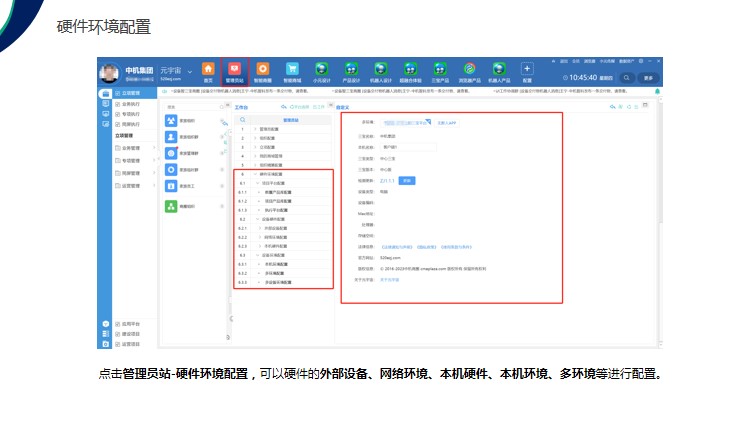Screen dimensions: 750x422
Task: Expand the 运营管理 folder
Action: pos(154,185)
